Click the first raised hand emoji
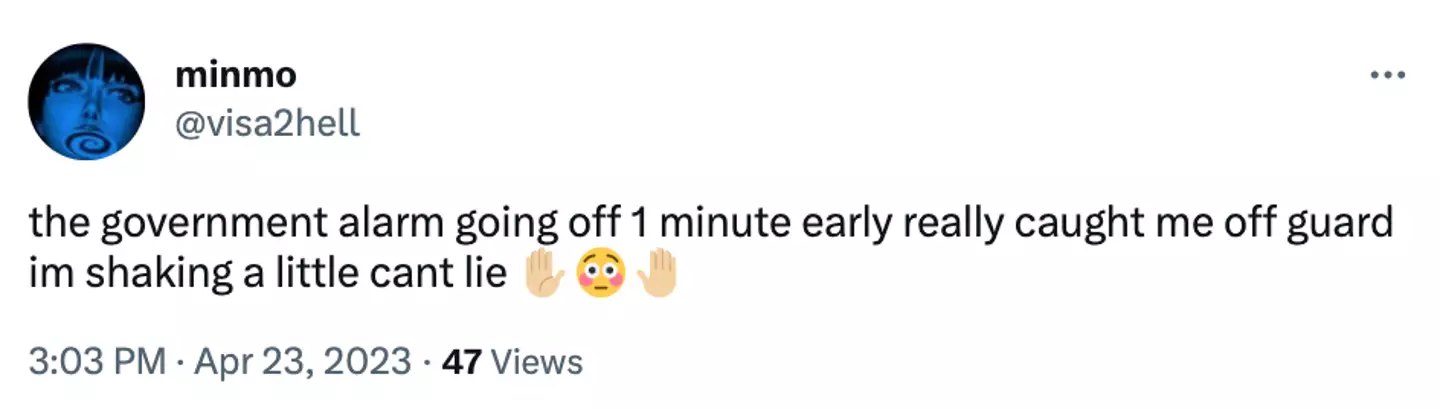The width and height of the screenshot is (1440, 409). click(x=545, y=270)
